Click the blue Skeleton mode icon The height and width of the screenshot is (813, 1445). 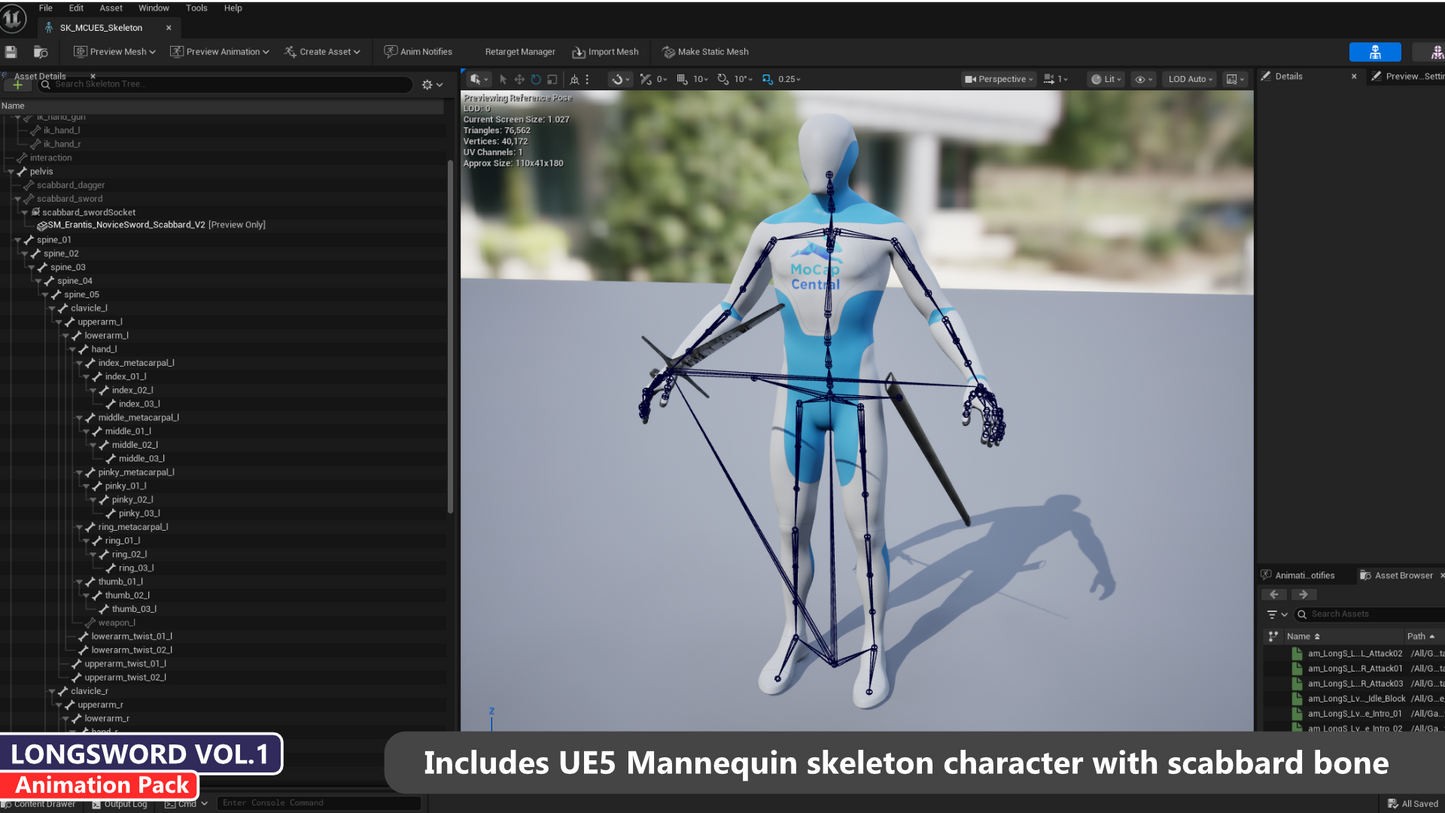coord(1374,52)
